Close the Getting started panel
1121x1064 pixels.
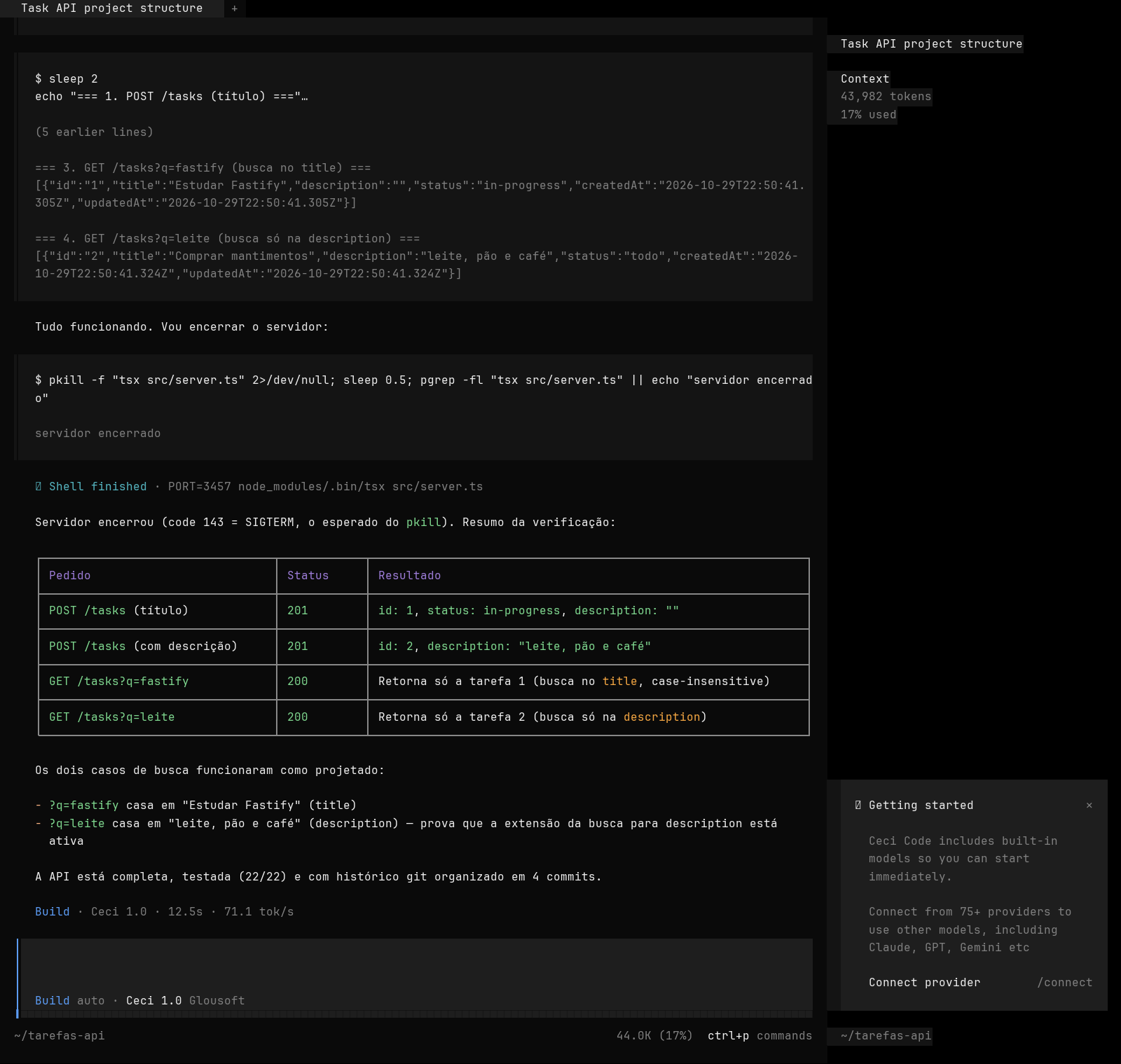(1089, 806)
